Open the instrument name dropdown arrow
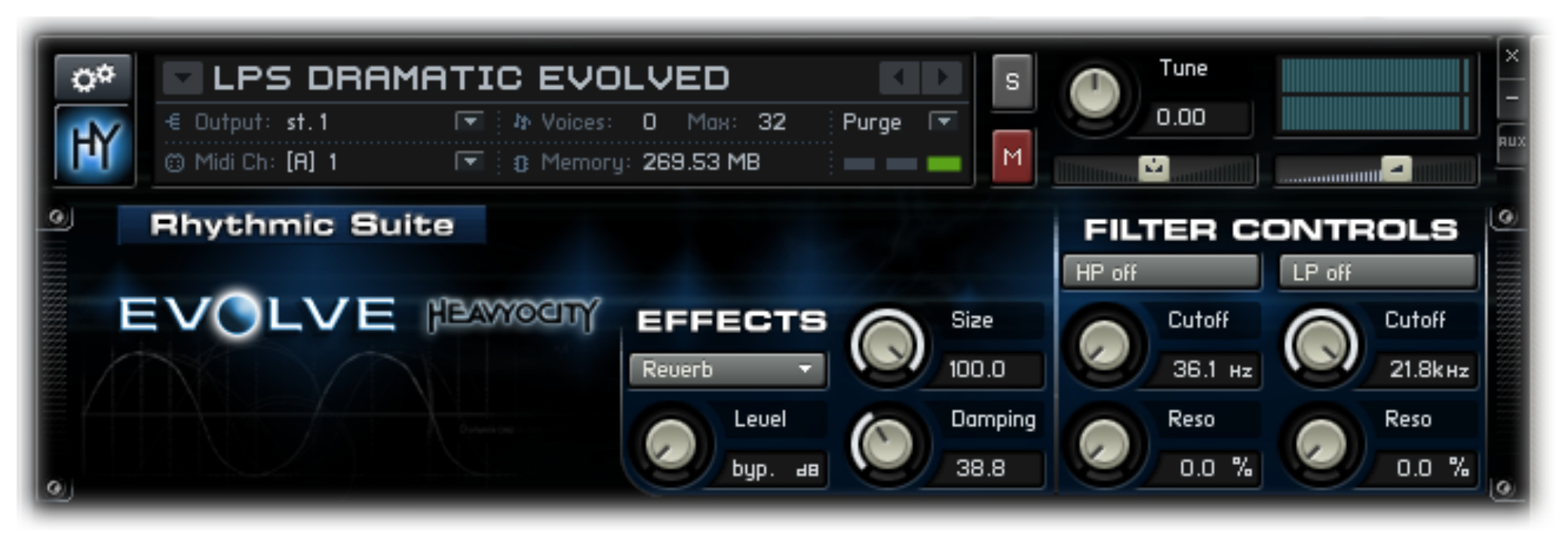The image size is (1568, 545). click(x=183, y=78)
